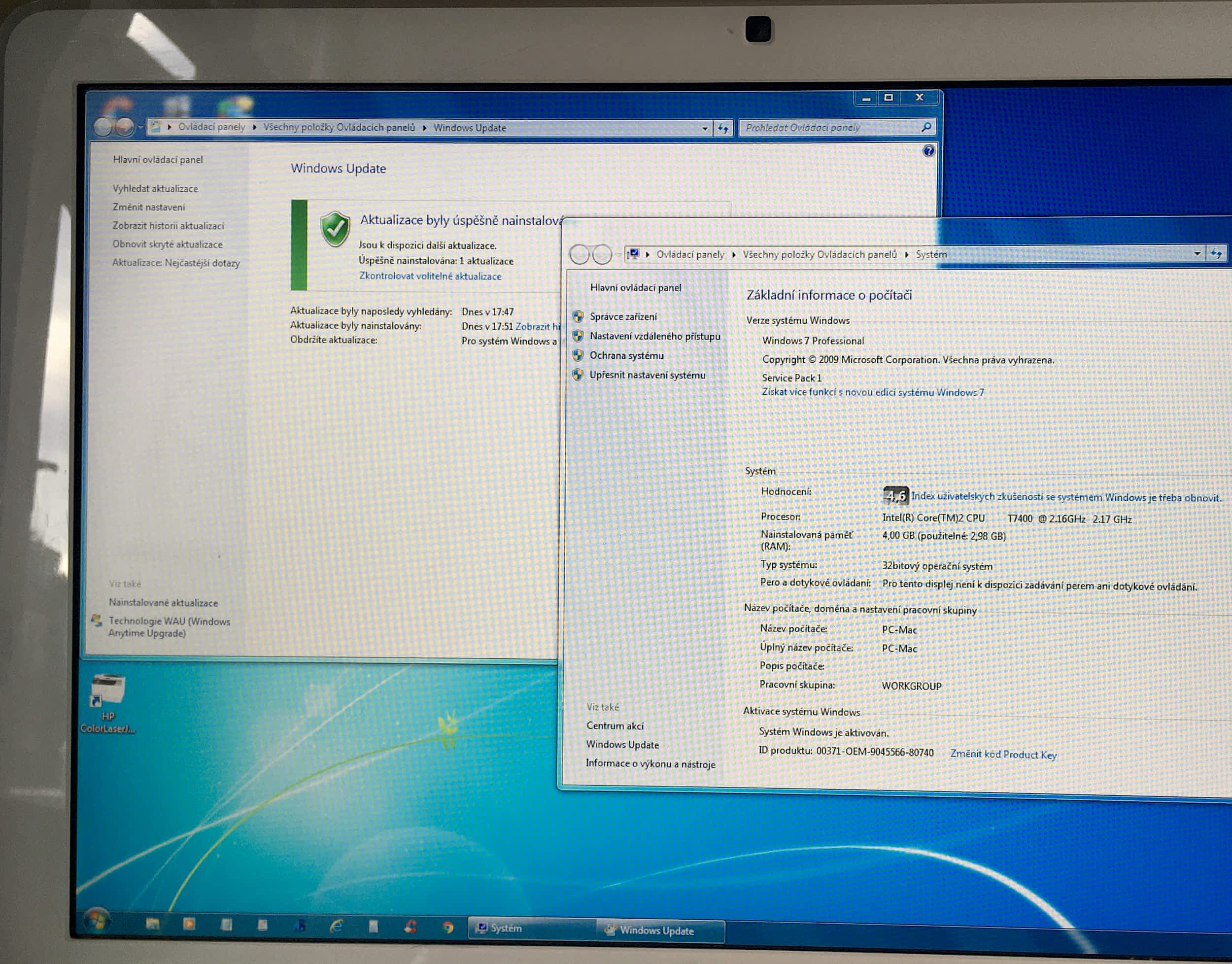Expand the arrow after Ovládací panely breadcrumb

click(x=254, y=128)
